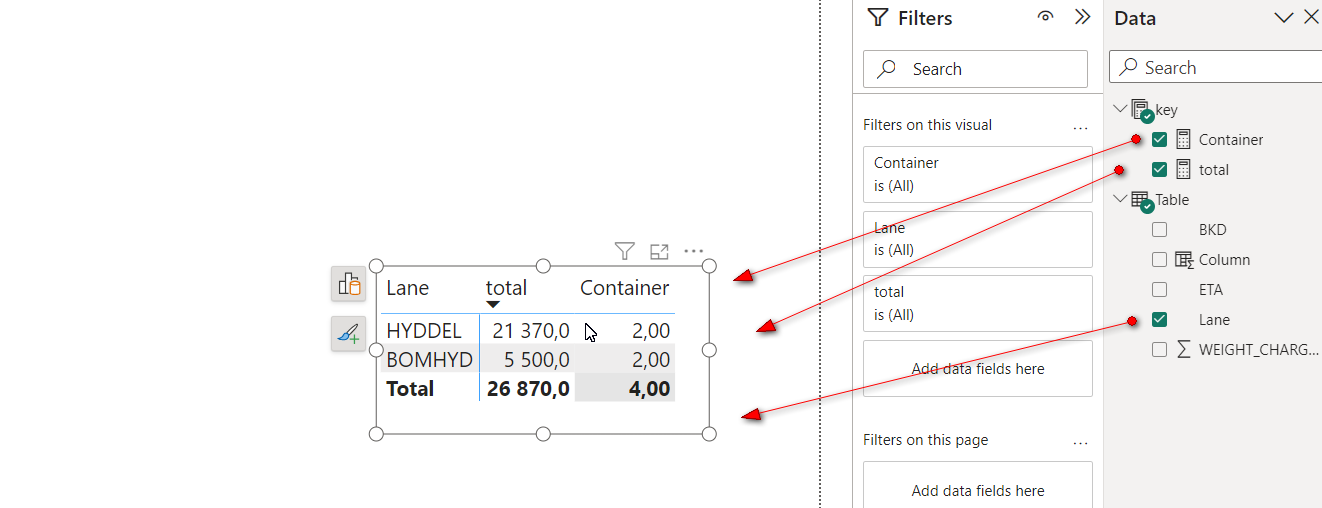Open format visual paintbrush icon

(x=348, y=333)
